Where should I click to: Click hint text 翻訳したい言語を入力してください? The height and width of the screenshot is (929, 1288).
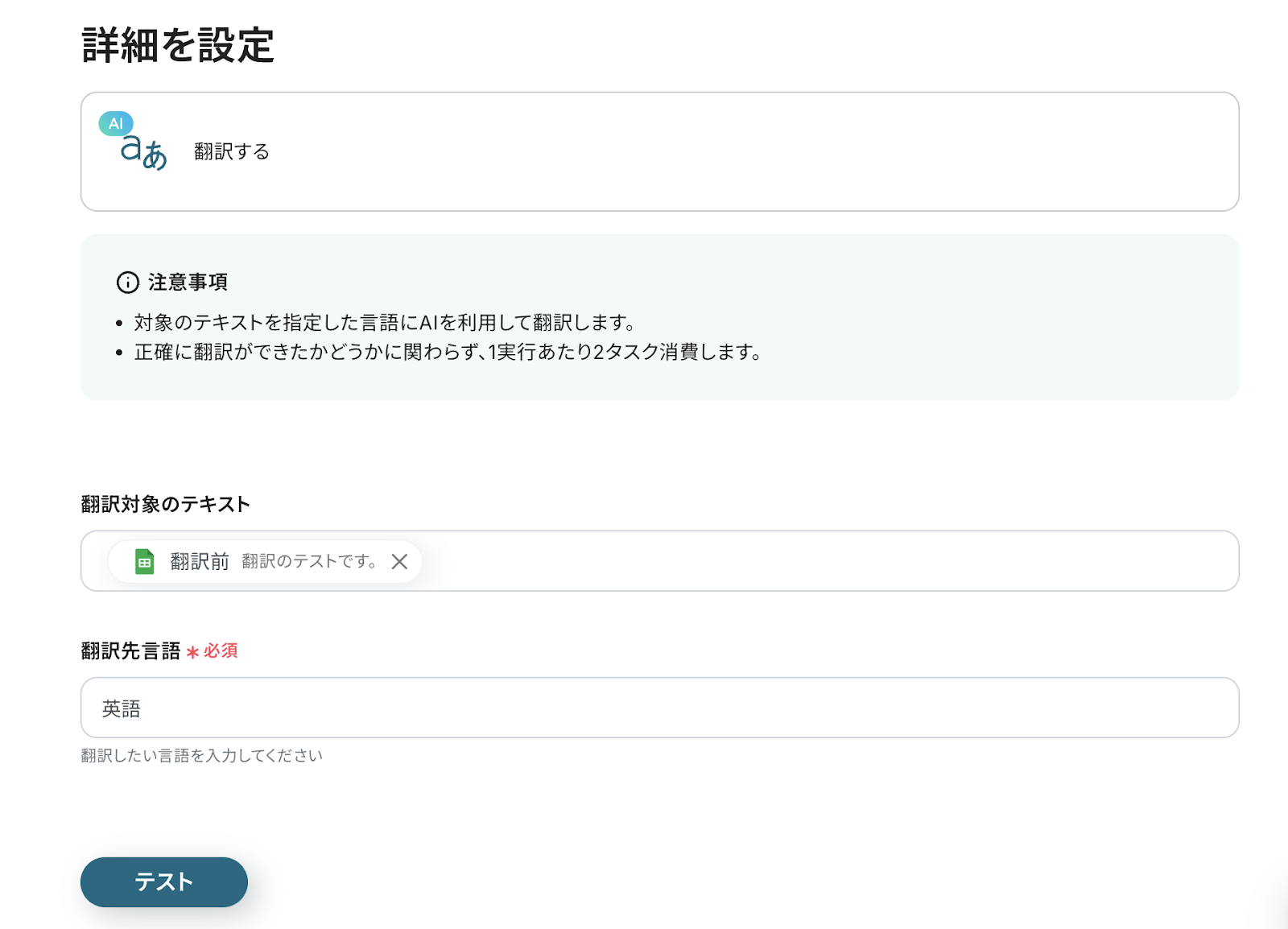[x=201, y=756]
